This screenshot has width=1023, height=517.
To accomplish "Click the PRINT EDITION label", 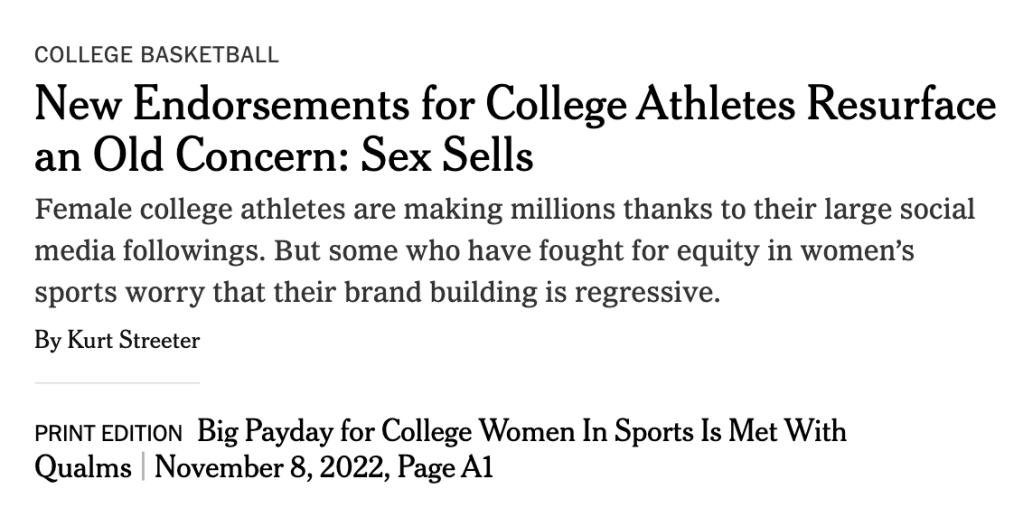I will click(x=108, y=434).
